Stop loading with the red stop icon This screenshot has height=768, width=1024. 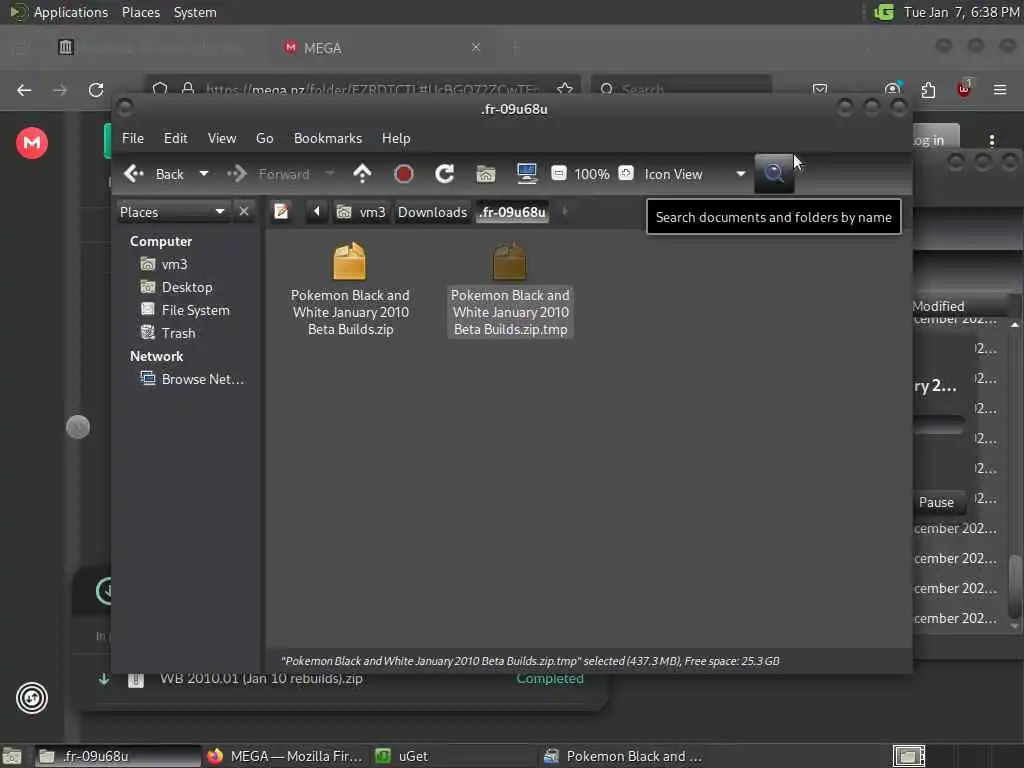404,174
